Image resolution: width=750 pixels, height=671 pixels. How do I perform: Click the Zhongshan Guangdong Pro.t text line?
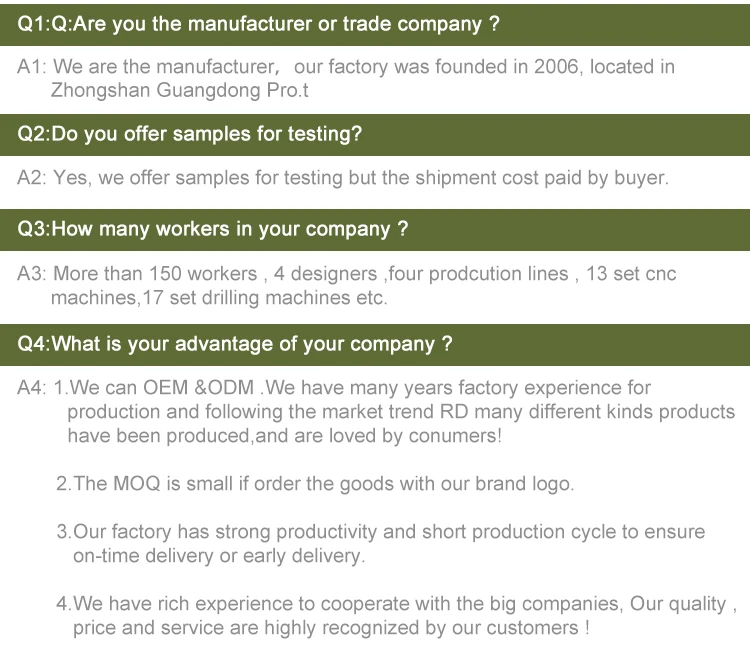(x=180, y=90)
